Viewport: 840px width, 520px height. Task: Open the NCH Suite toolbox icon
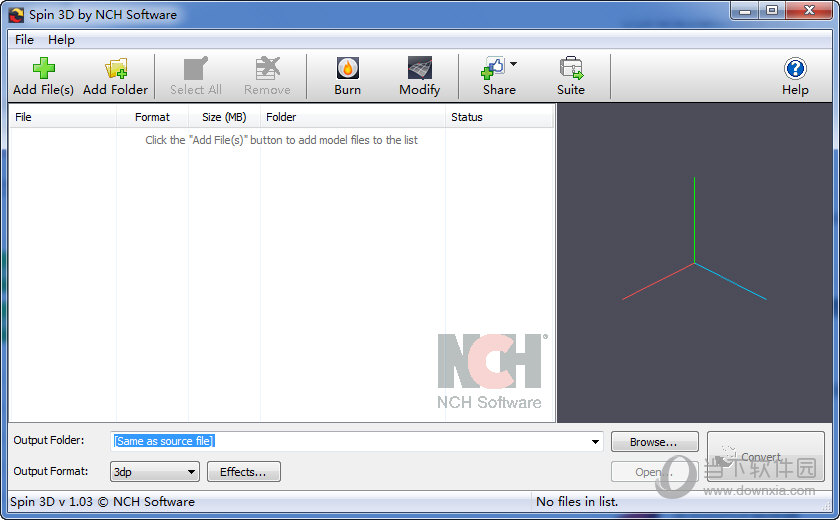coord(571,69)
